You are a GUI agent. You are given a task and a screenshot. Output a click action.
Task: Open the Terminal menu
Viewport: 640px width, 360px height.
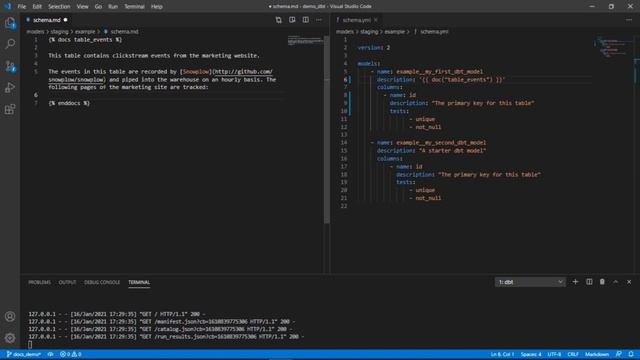(134, 7)
